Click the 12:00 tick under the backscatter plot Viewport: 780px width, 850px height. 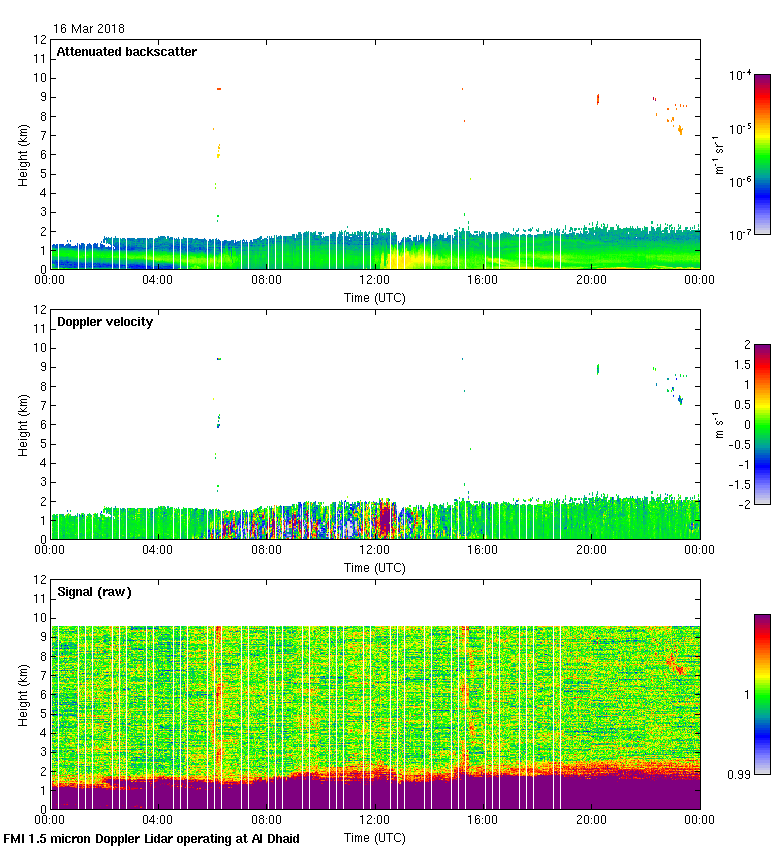tap(375, 280)
